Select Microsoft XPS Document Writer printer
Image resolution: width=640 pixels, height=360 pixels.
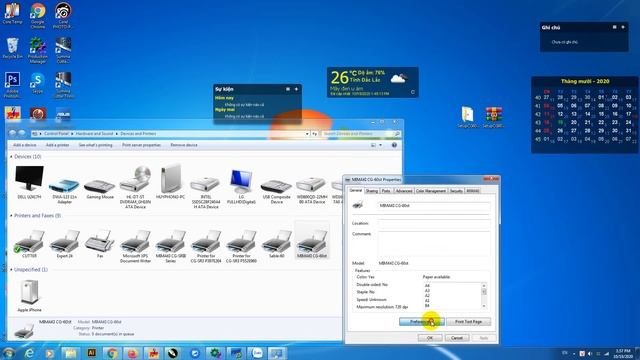point(135,246)
